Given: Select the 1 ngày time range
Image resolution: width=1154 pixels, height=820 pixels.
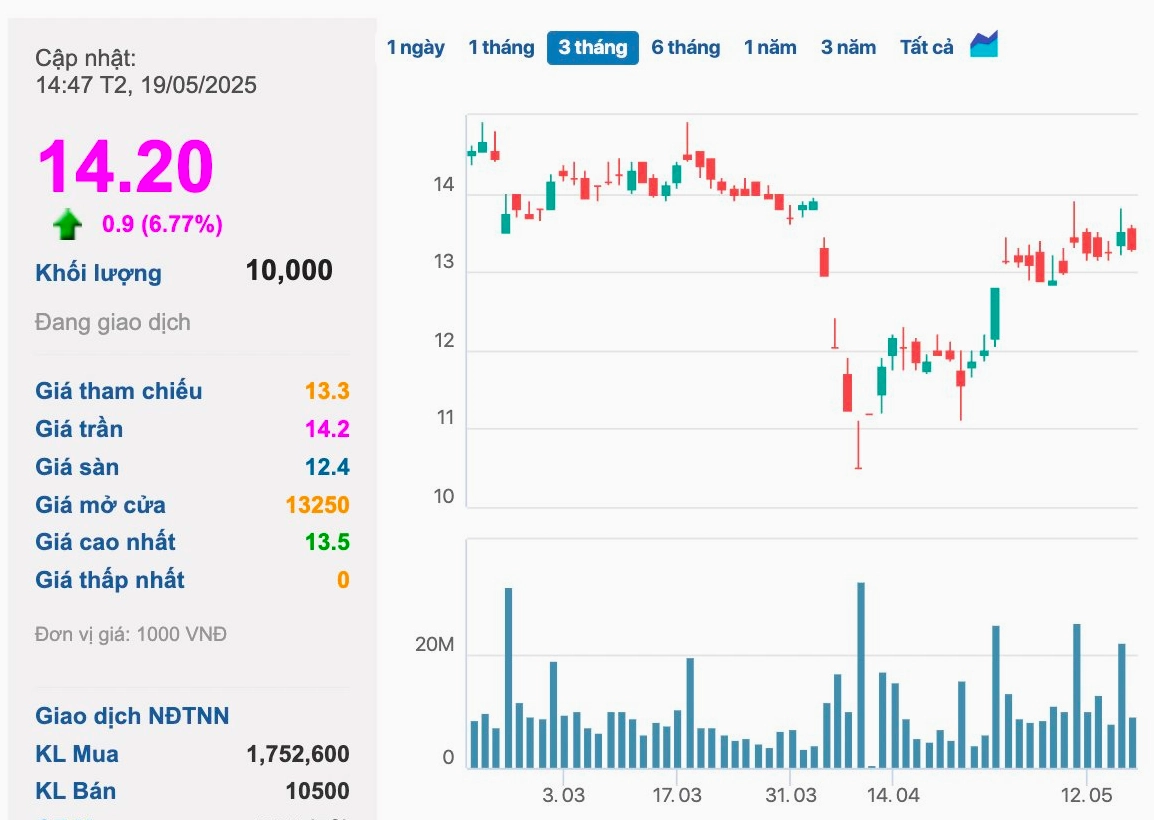Looking at the screenshot, I should (x=416, y=48).
